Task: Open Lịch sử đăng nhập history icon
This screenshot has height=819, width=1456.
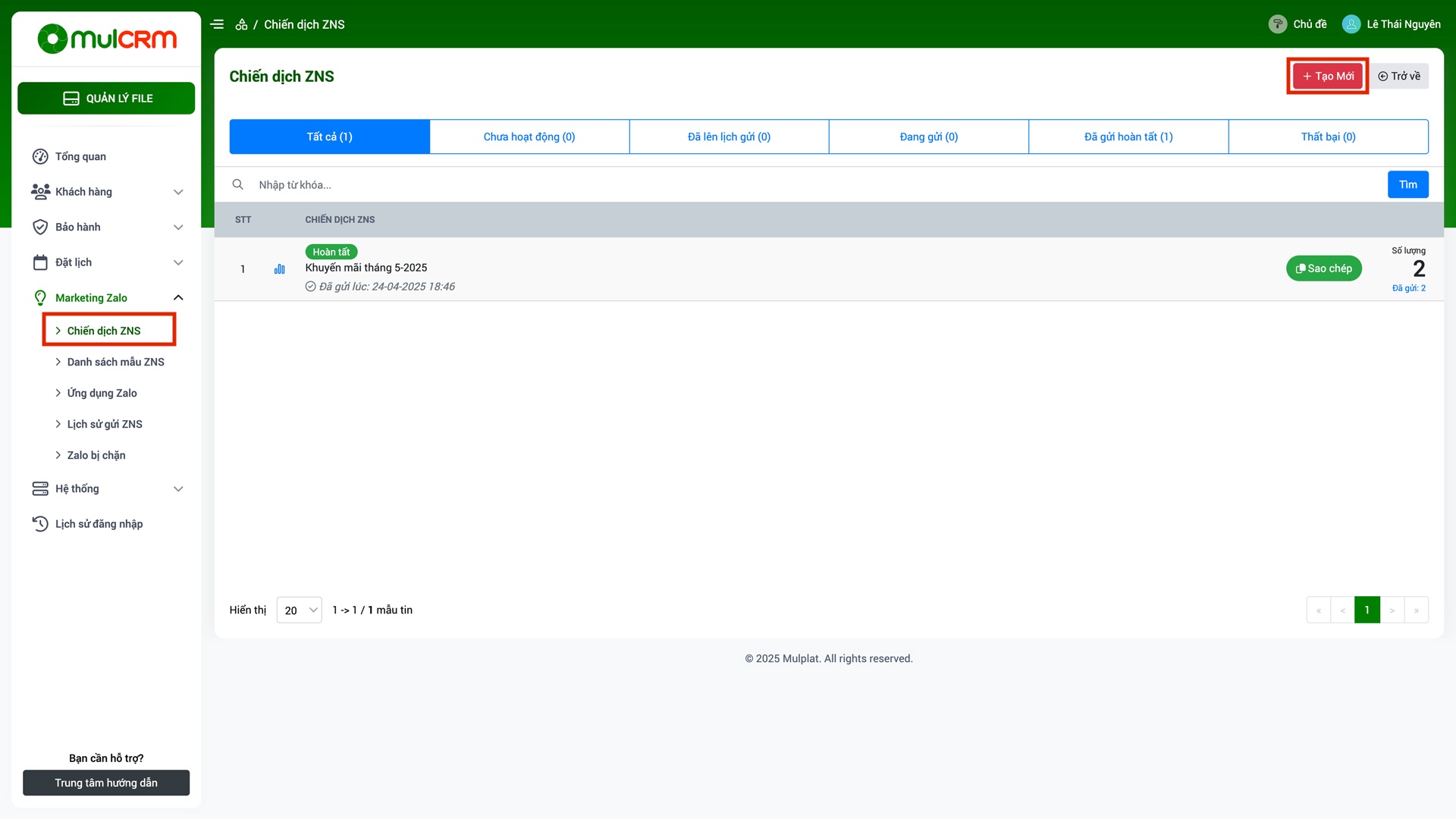Action: click(40, 524)
